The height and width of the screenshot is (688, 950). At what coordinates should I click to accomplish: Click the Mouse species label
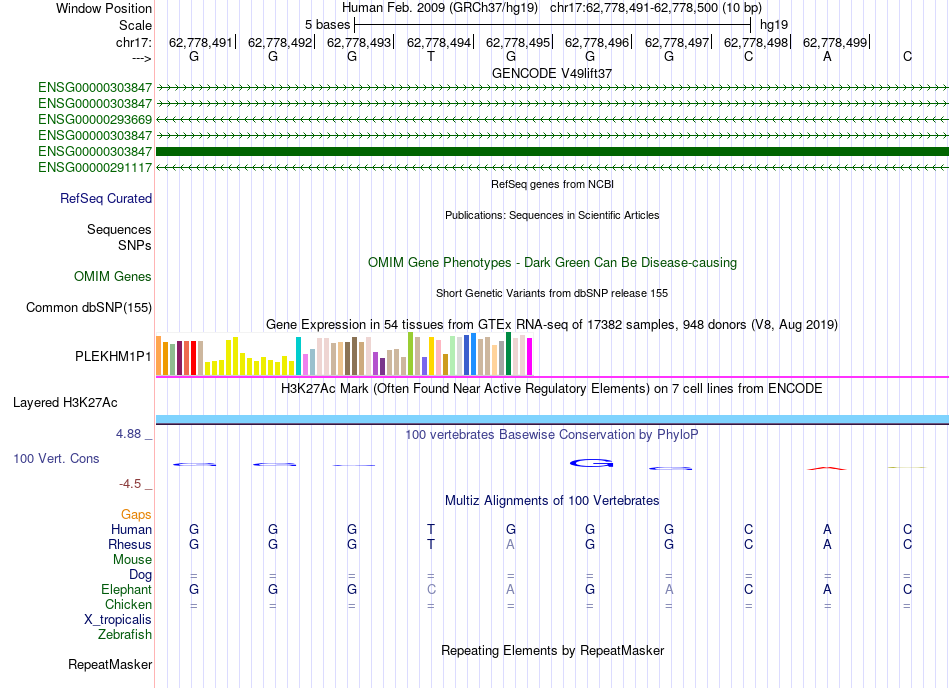pyautogui.click(x=132, y=560)
